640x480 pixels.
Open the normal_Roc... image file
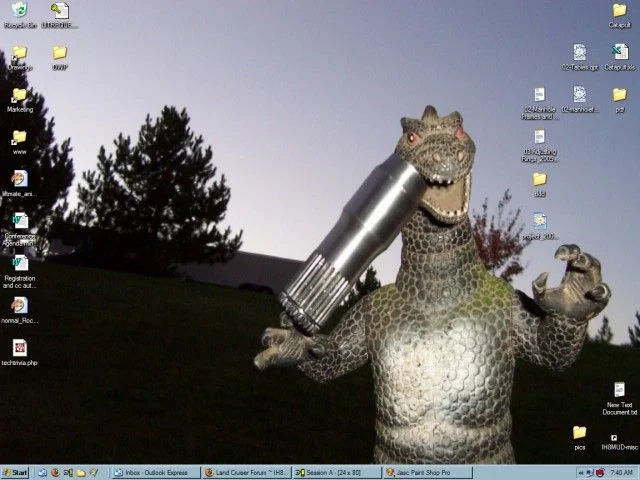pyautogui.click(x=20, y=311)
